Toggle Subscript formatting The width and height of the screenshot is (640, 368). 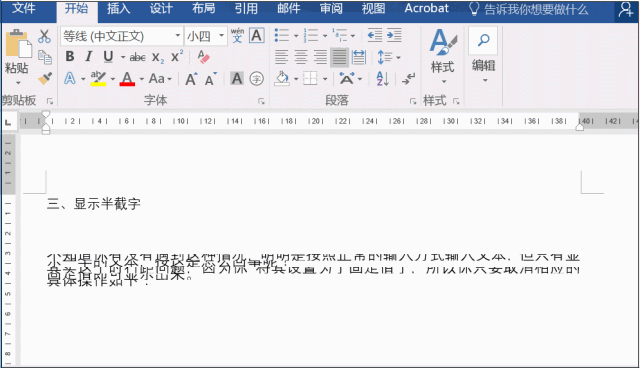tap(158, 57)
